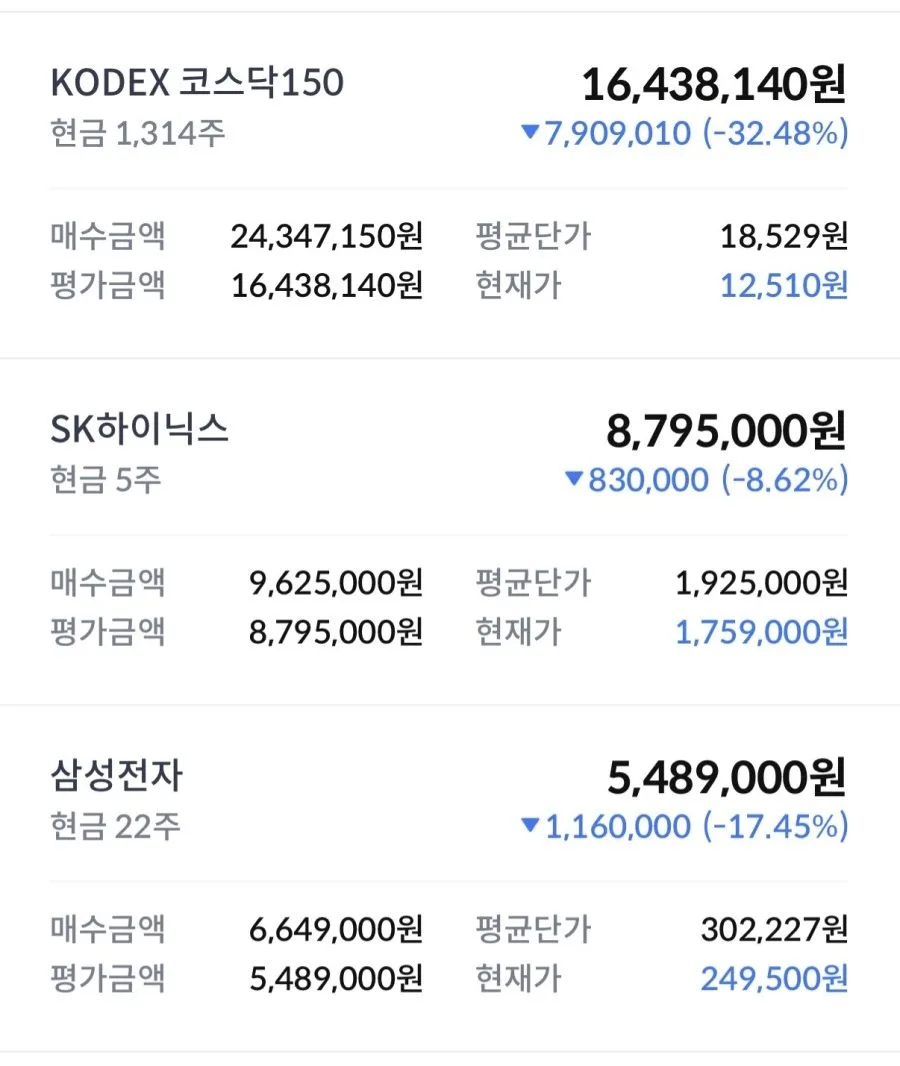Tap KODEX current price 12,510원

click(x=784, y=286)
